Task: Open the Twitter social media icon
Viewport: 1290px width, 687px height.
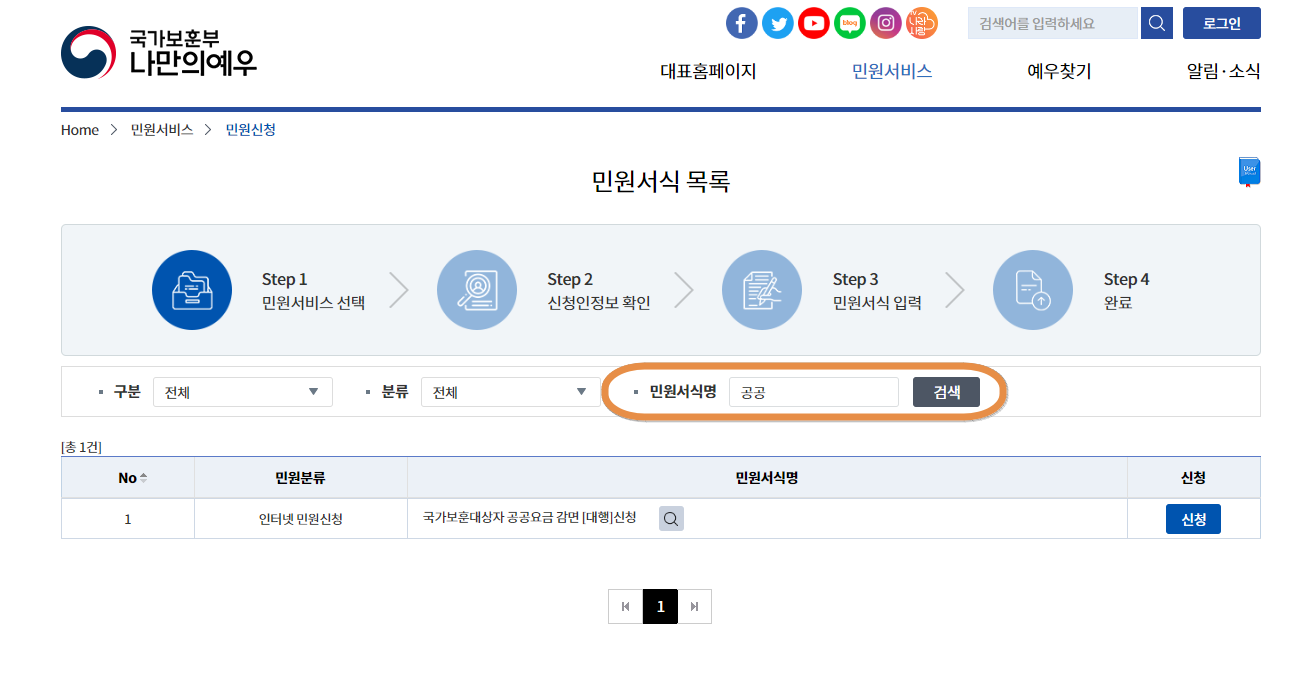Action: (x=777, y=22)
